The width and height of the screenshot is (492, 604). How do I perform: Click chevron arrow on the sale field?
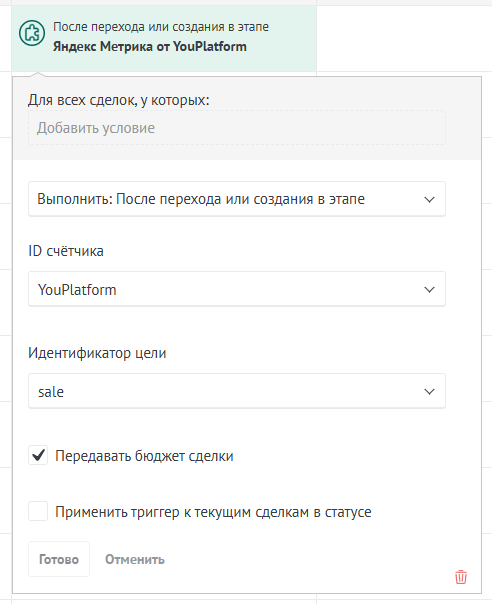tap(429, 392)
